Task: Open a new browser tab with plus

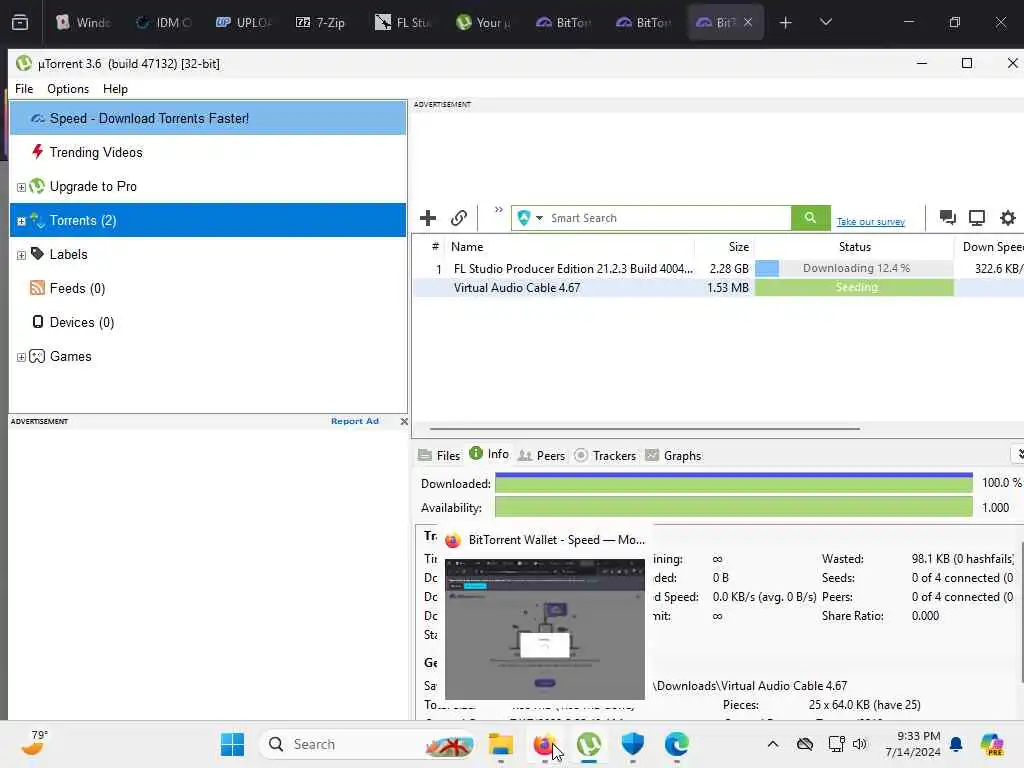Action: click(786, 23)
